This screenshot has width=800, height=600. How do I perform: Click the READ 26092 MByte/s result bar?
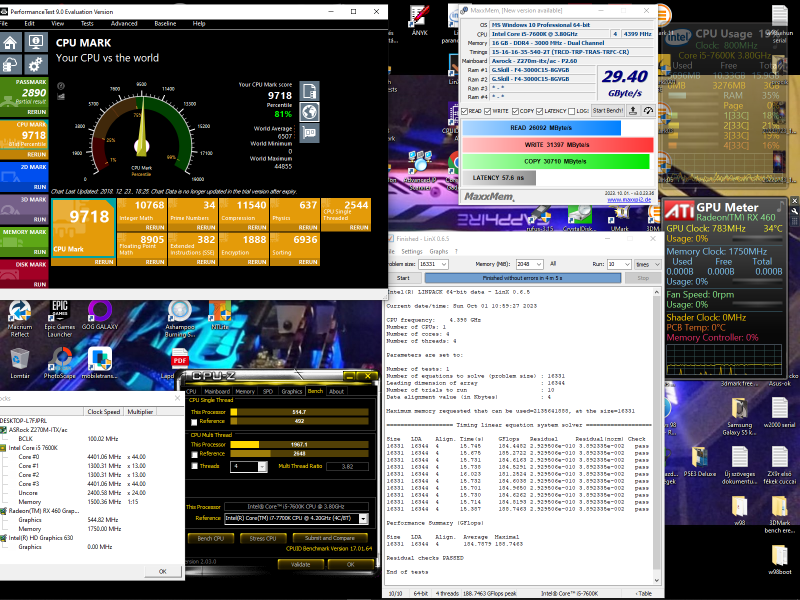pos(541,128)
